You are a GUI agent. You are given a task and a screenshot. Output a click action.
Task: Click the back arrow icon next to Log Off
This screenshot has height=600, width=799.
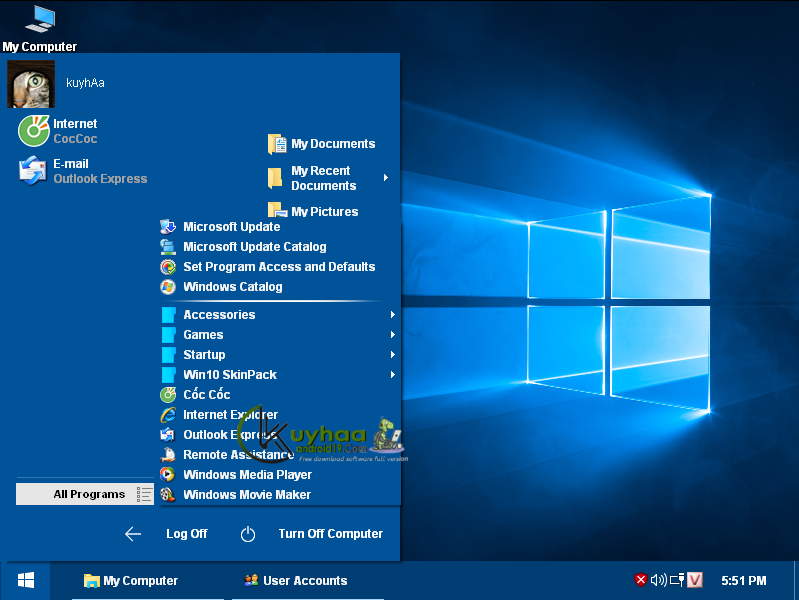point(133,534)
